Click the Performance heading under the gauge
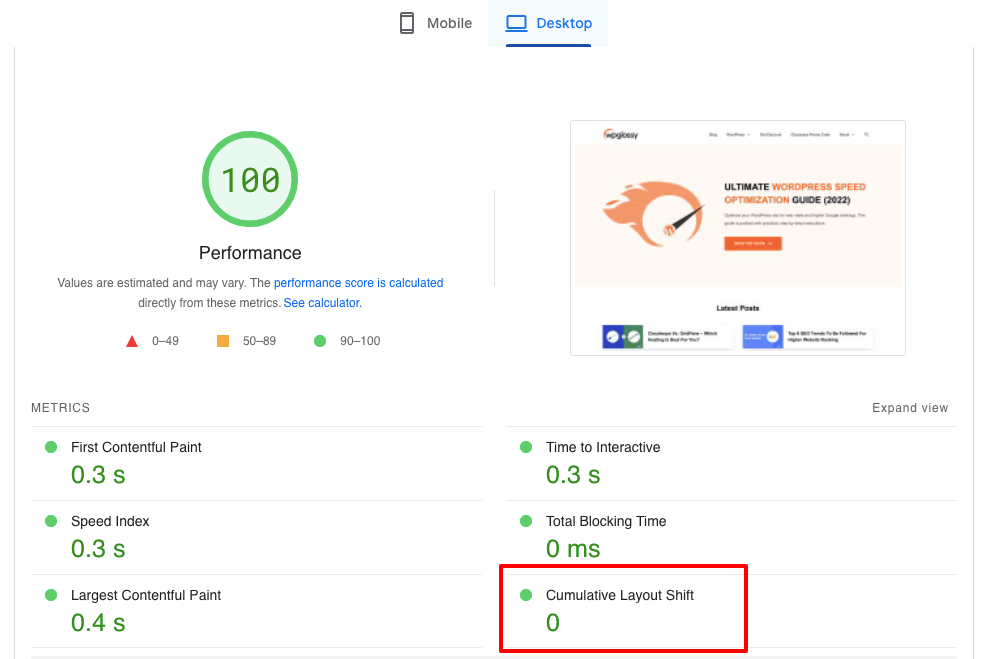This screenshot has width=997, height=659. coord(250,253)
